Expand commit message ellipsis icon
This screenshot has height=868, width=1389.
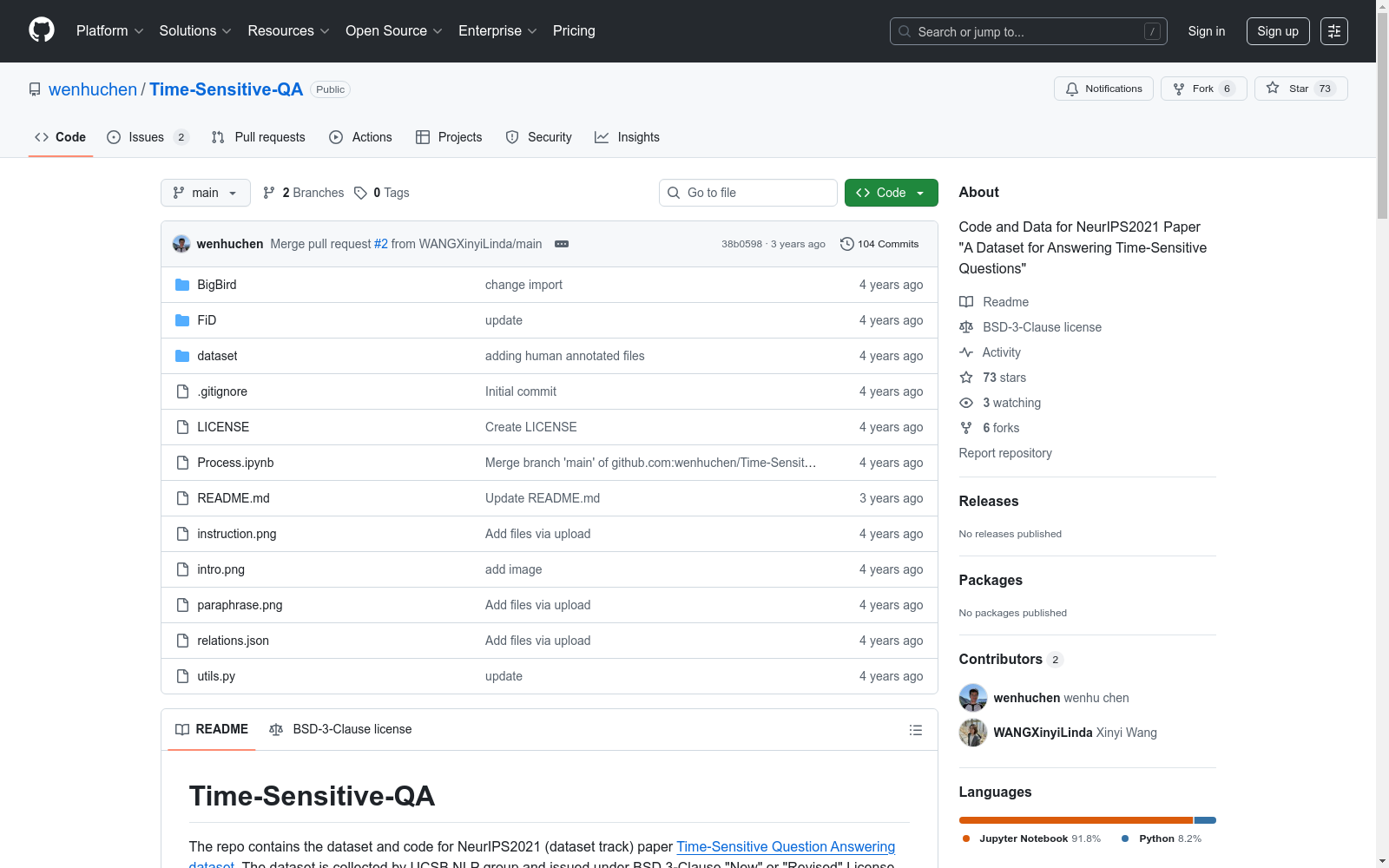tap(562, 244)
